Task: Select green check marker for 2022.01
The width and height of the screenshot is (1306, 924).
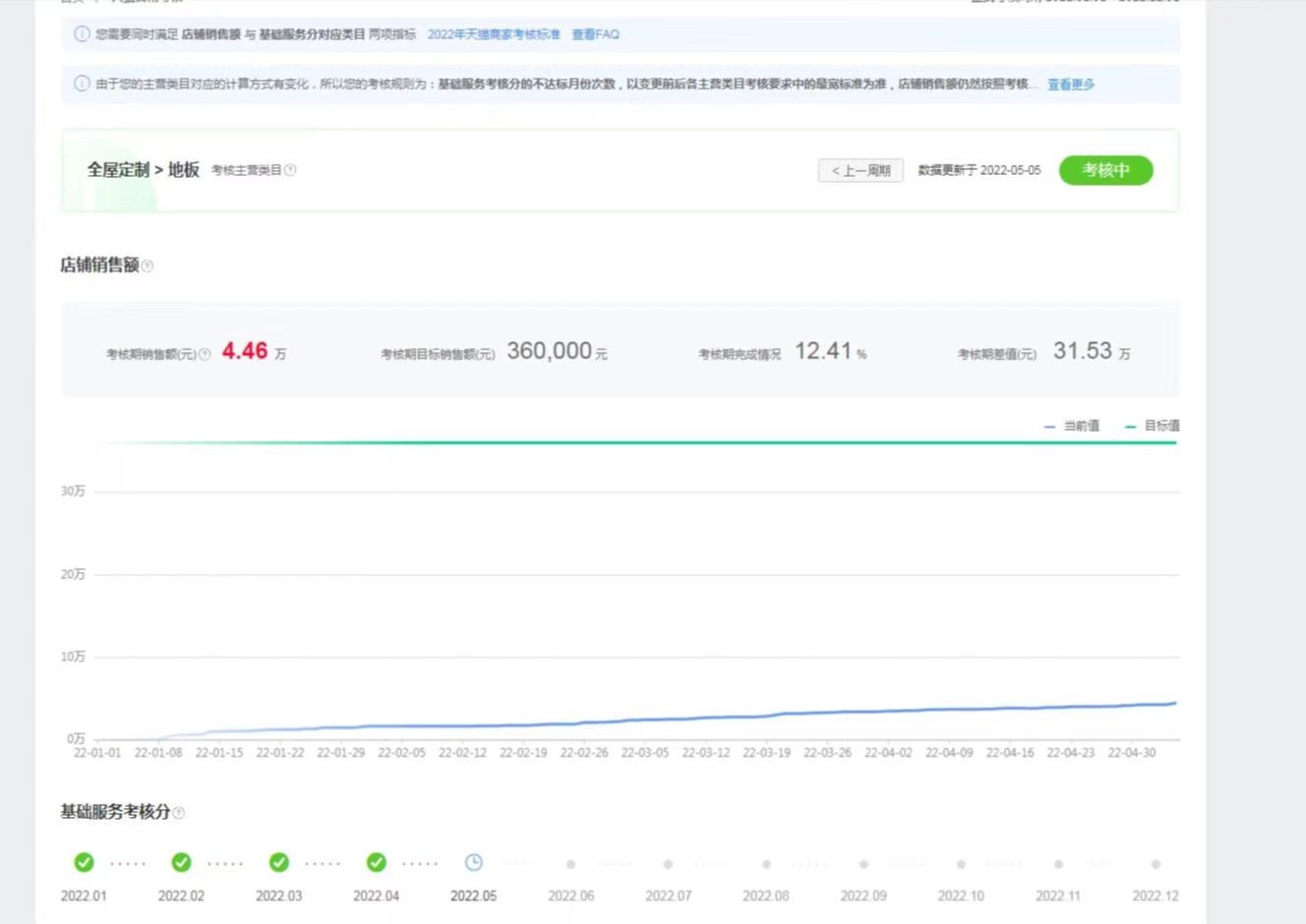Action: tap(84, 862)
